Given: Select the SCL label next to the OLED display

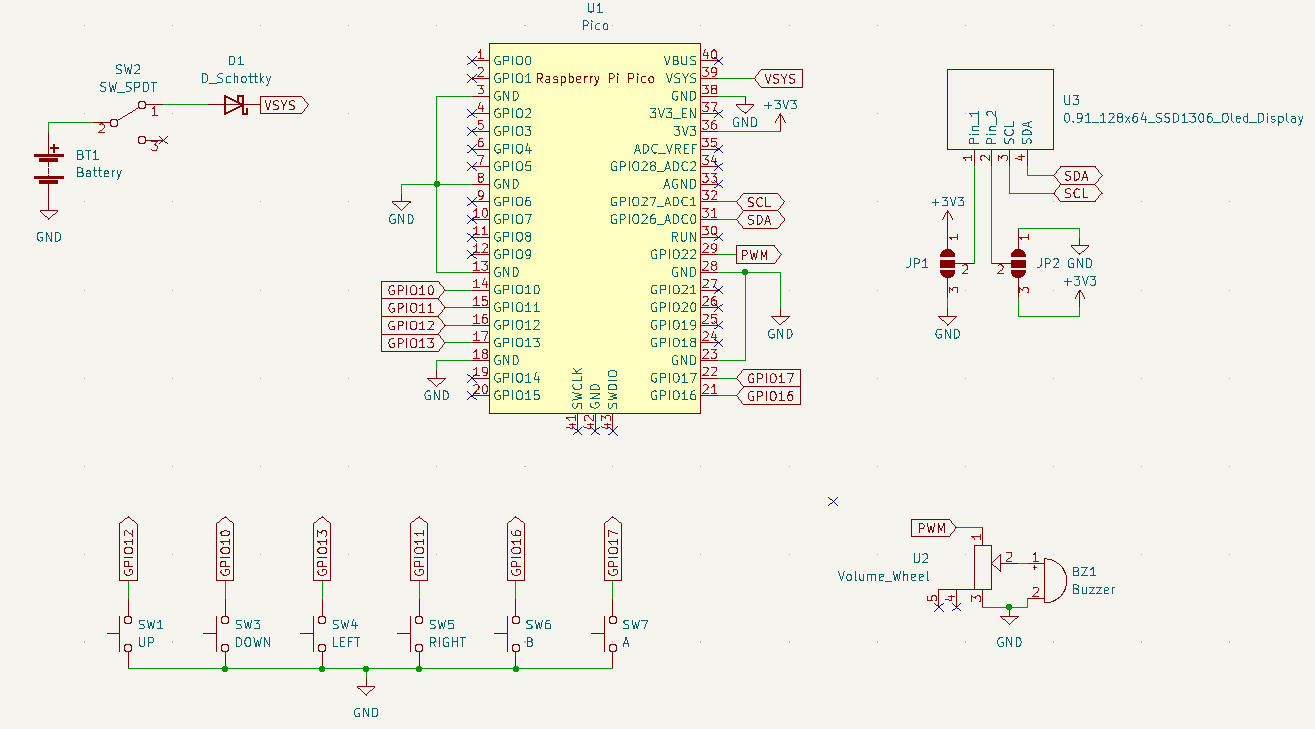Looking at the screenshot, I should pyautogui.click(x=1077, y=193).
